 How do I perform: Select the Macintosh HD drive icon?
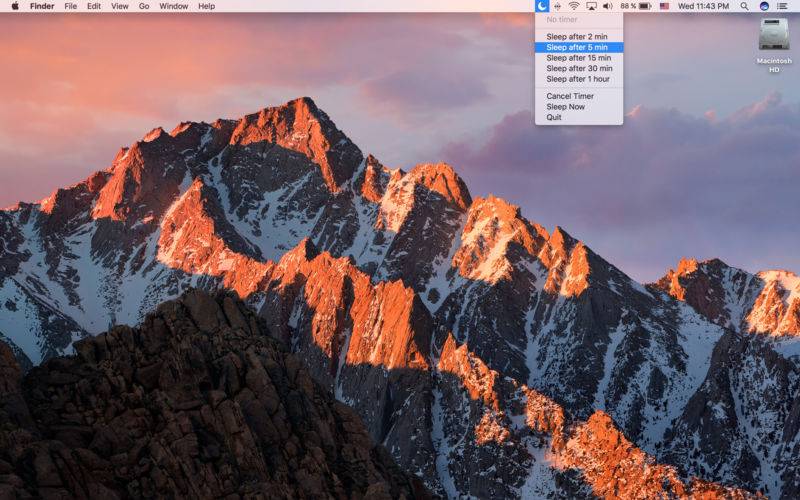pyautogui.click(x=774, y=35)
